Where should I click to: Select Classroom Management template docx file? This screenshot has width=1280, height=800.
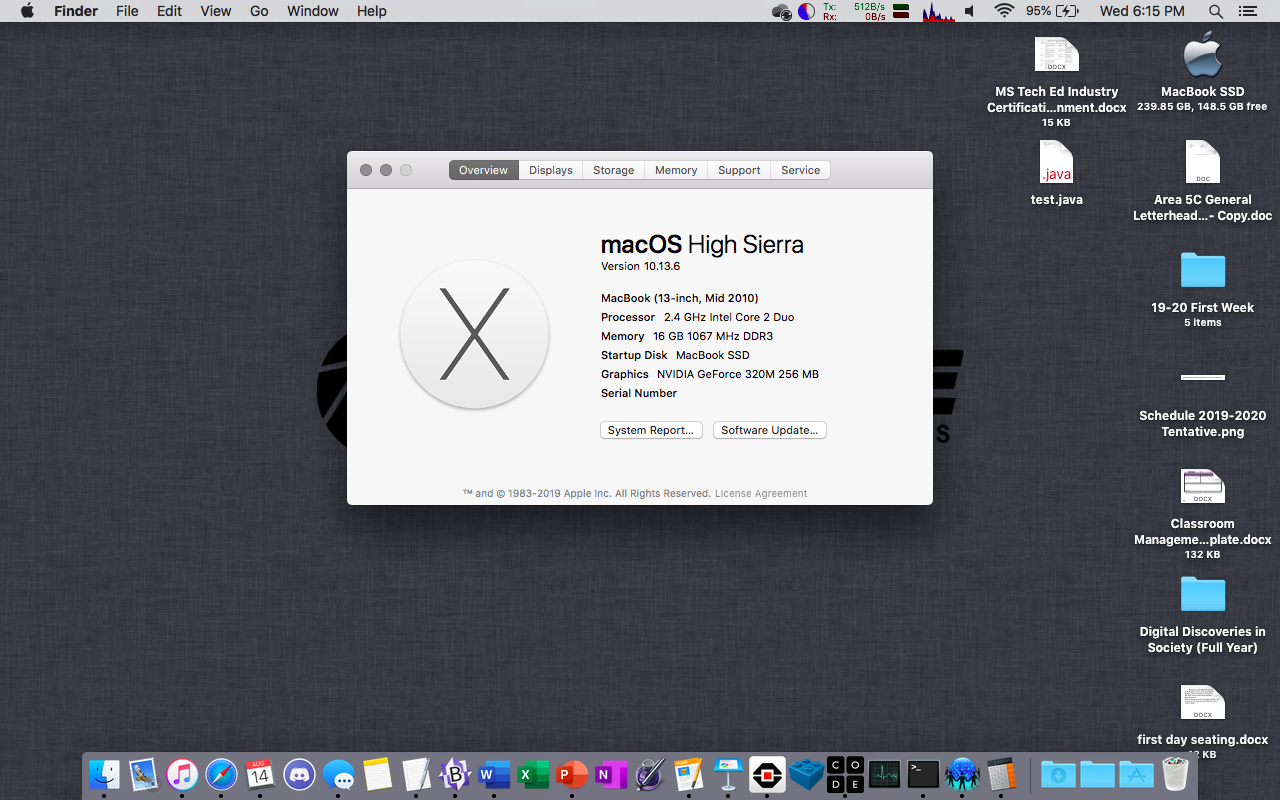click(1203, 514)
